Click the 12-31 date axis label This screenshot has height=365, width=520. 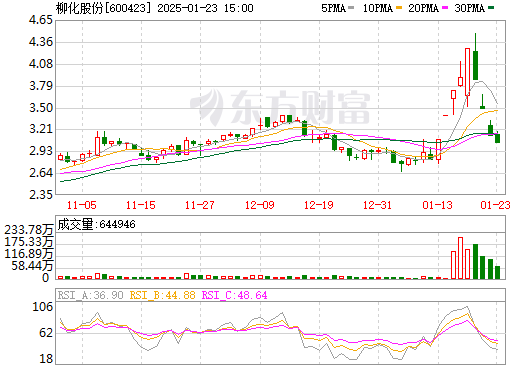pos(377,205)
